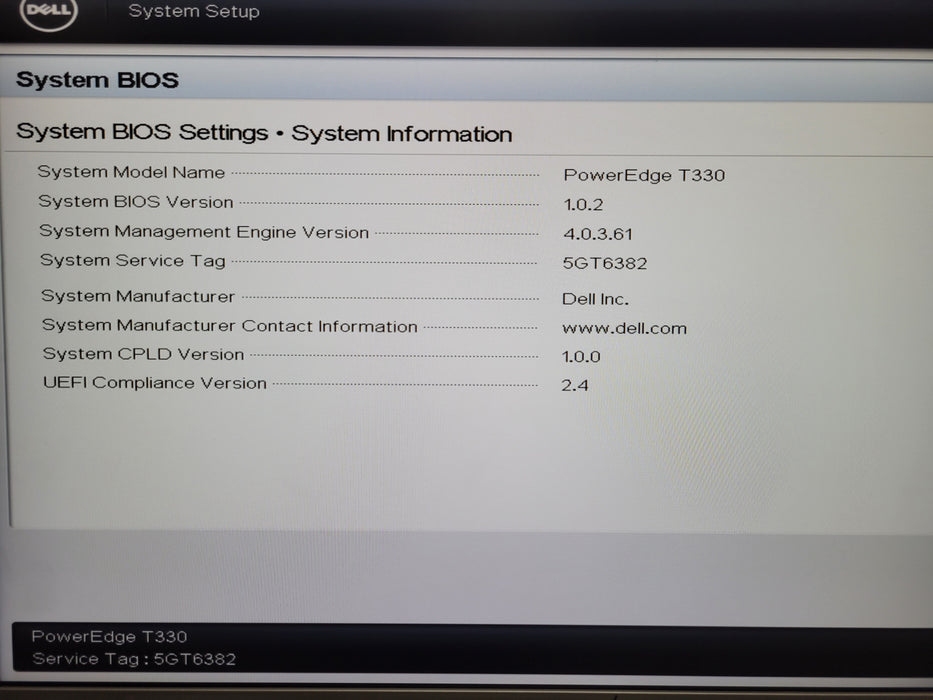Click the BIOS version value 1.0.2

tap(583, 205)
